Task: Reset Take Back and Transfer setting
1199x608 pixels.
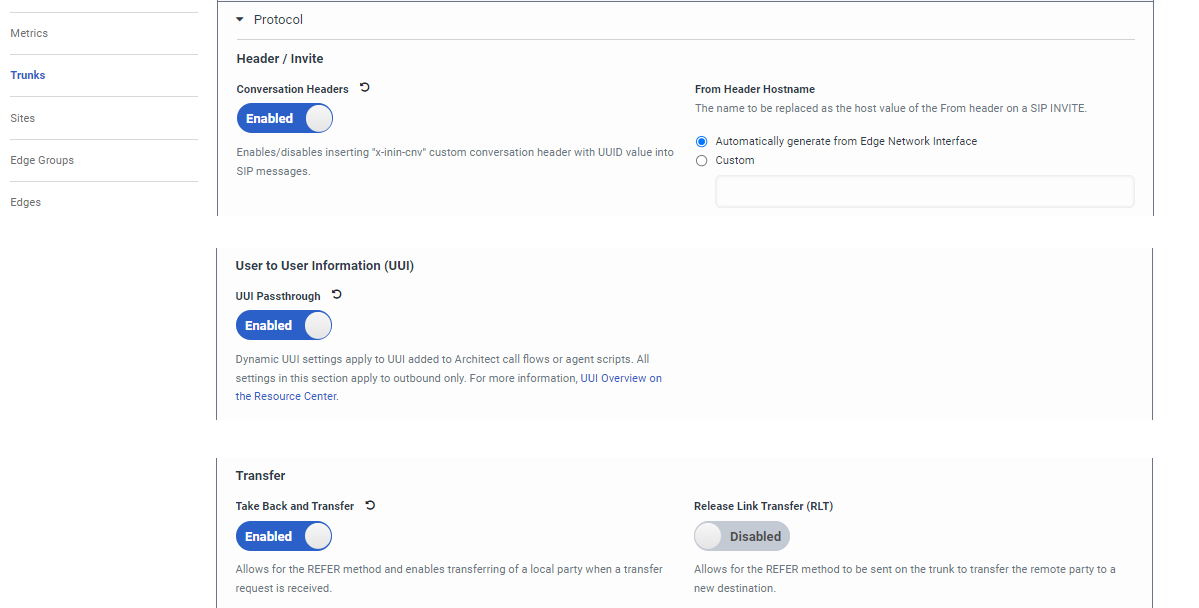Action: (370, 505)
